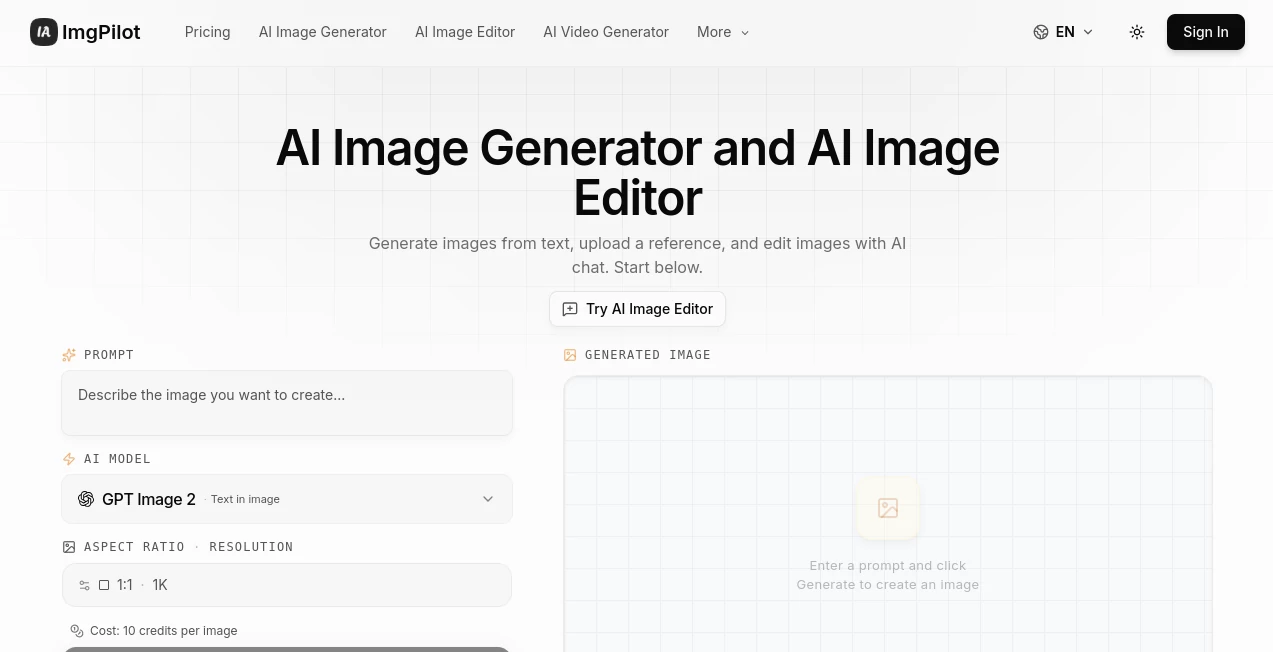
Task: Click the 'Text in image' model tag
Action: point(245,499)
